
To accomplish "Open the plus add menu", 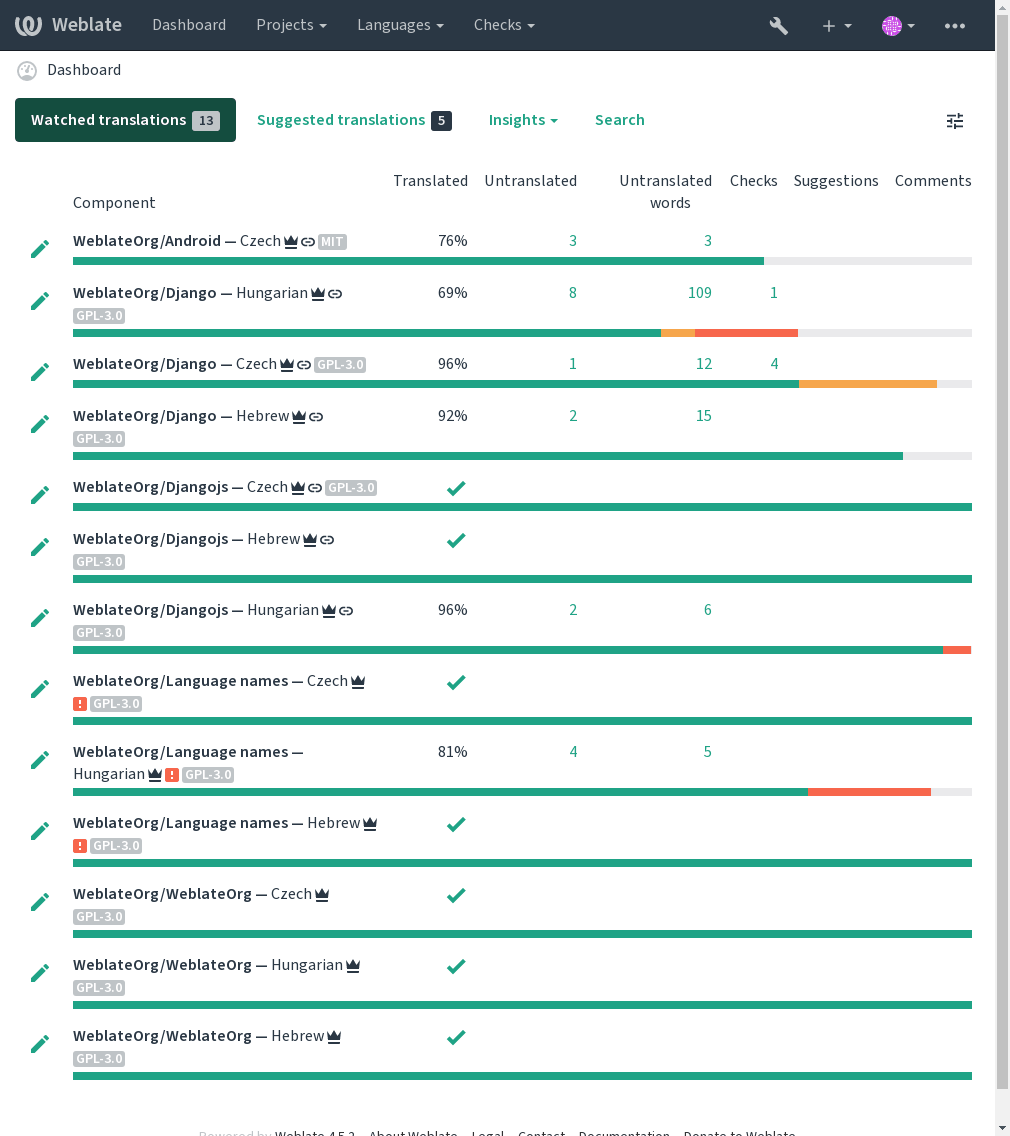I will tap(836, 26).
